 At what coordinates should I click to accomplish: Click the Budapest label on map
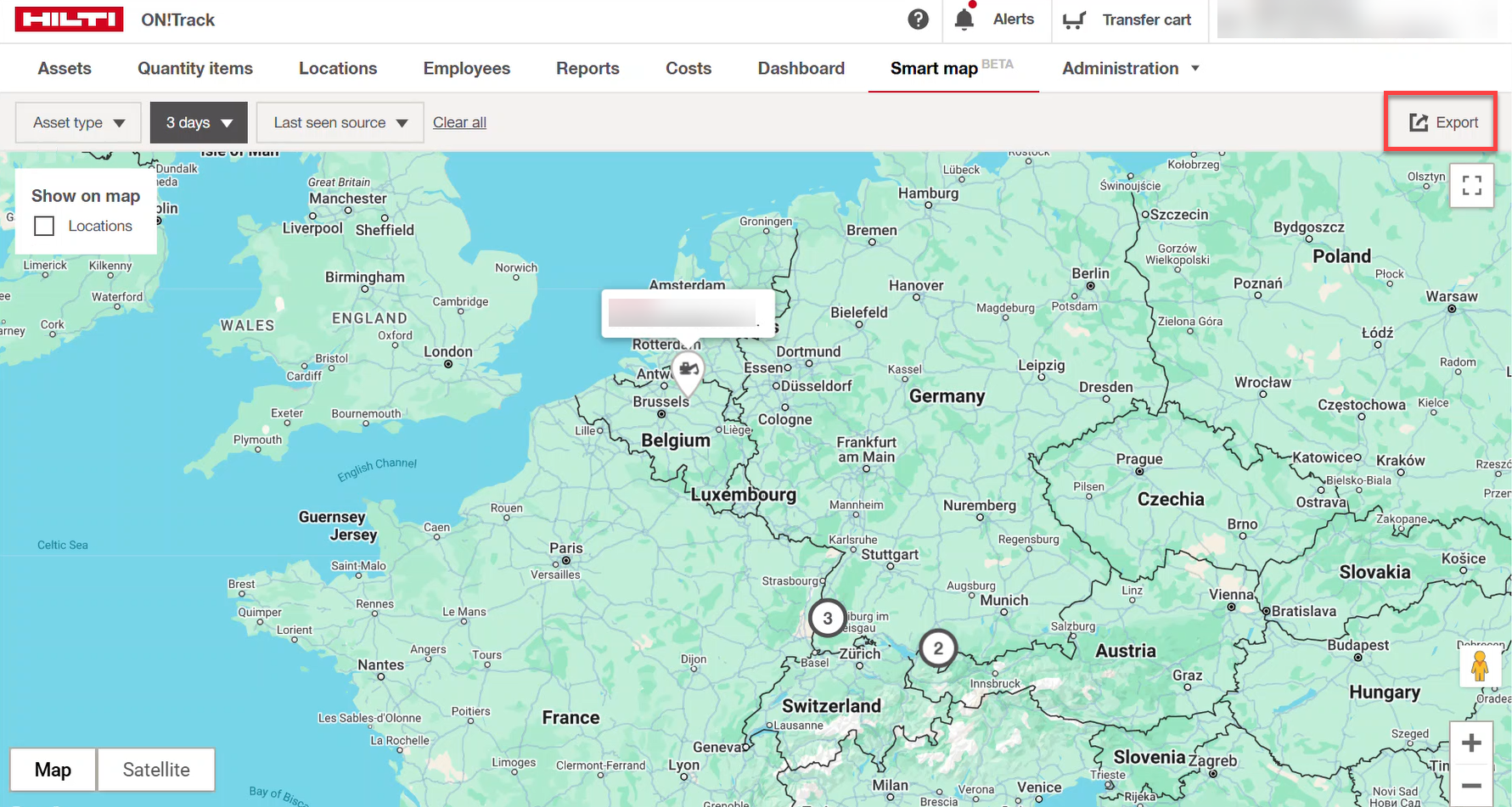tap(1358, 645)
